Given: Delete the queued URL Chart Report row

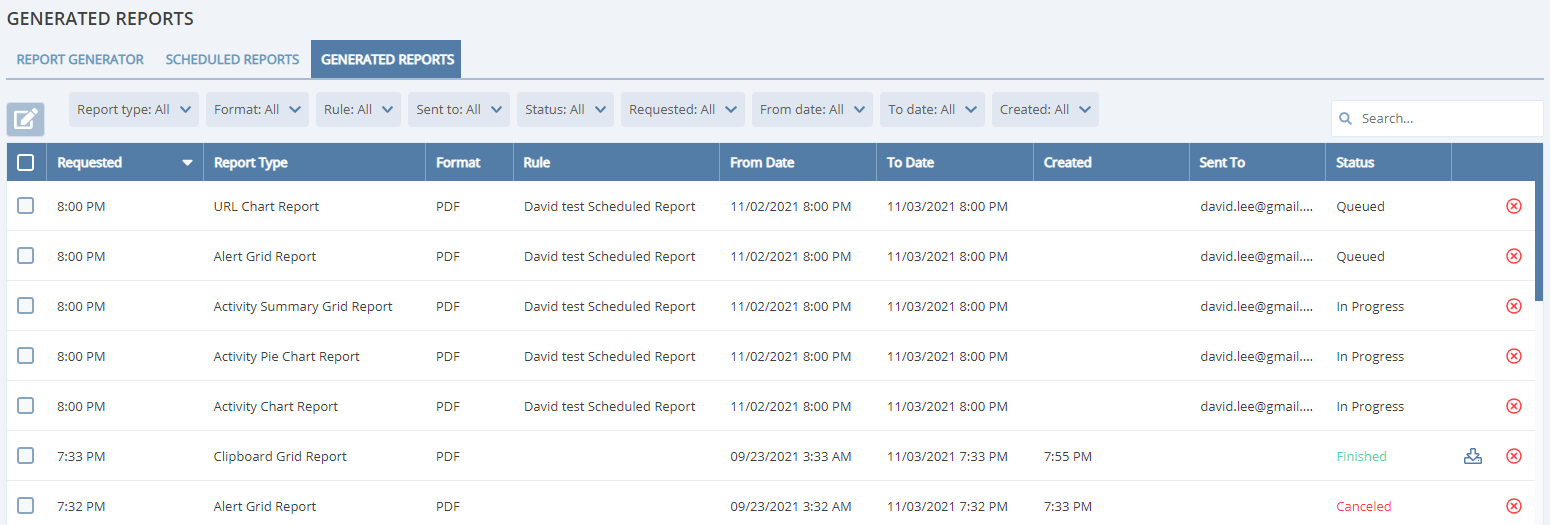Looking at the screenshot, I should (x=1513, y=206).
